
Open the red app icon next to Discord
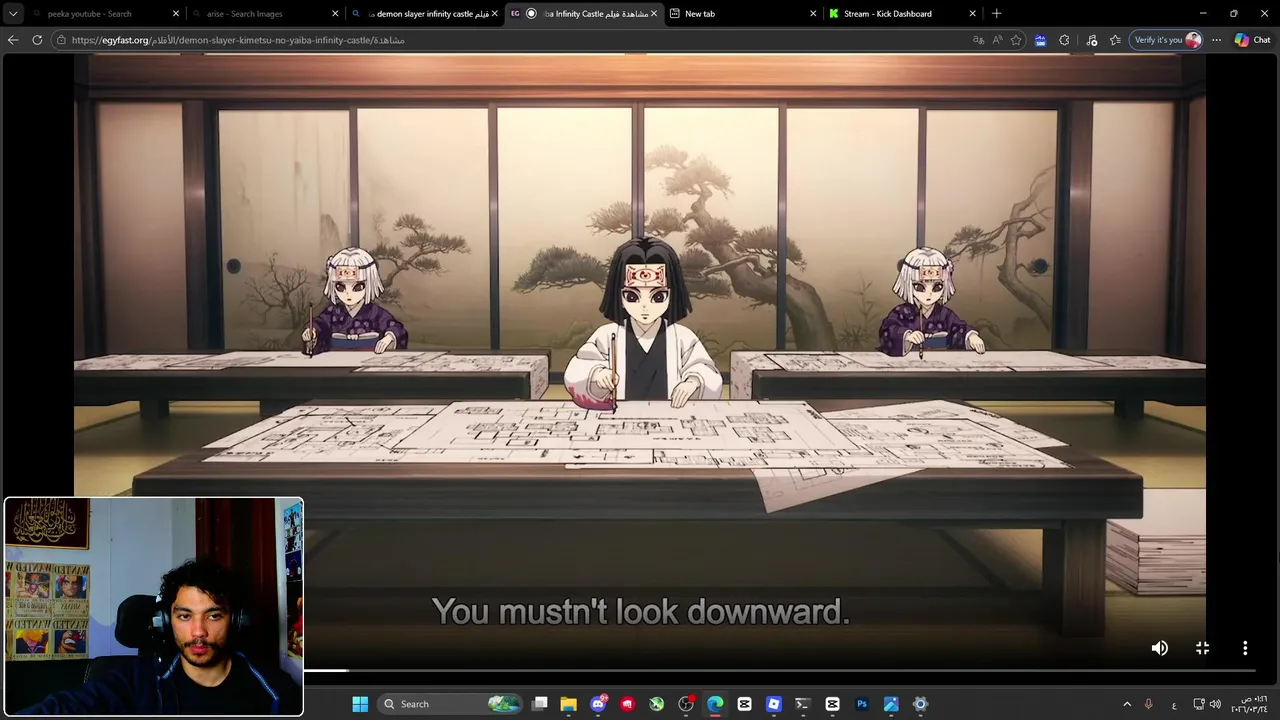point(627,704)
